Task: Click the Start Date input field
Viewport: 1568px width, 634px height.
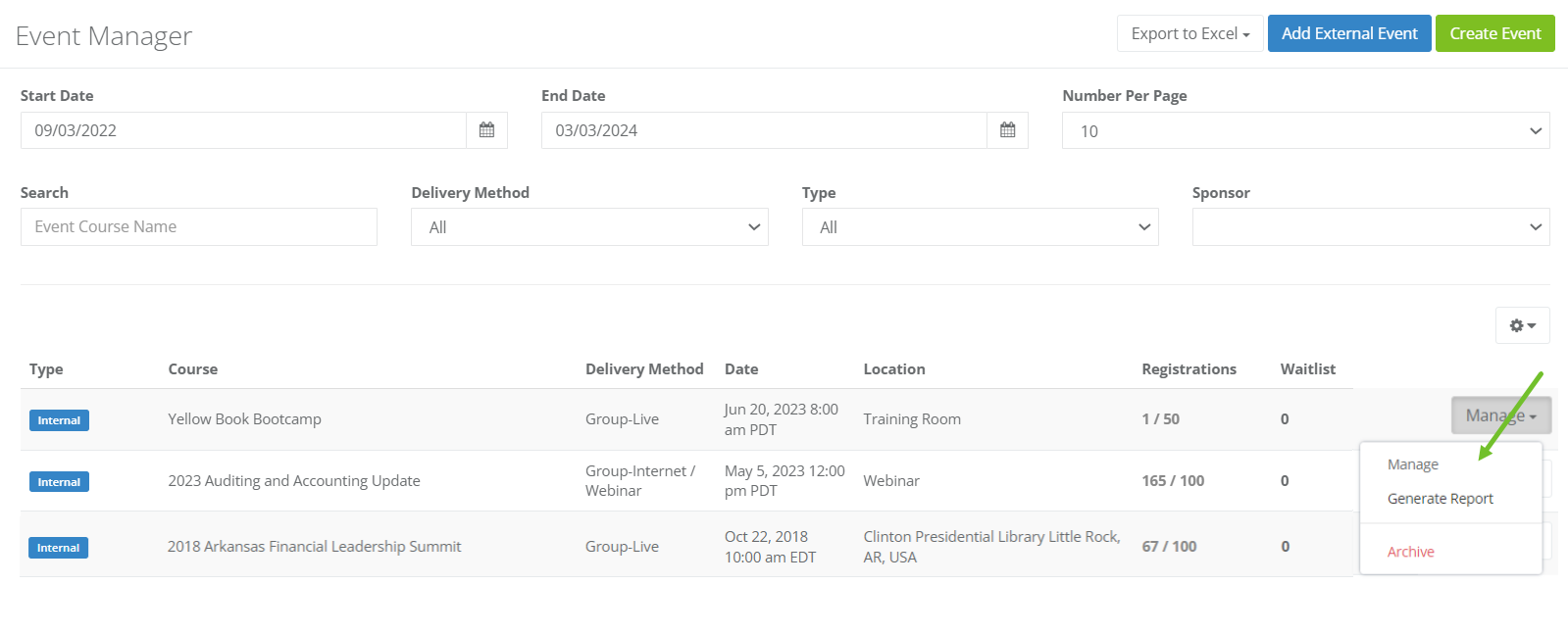Action: pos(243,130)
